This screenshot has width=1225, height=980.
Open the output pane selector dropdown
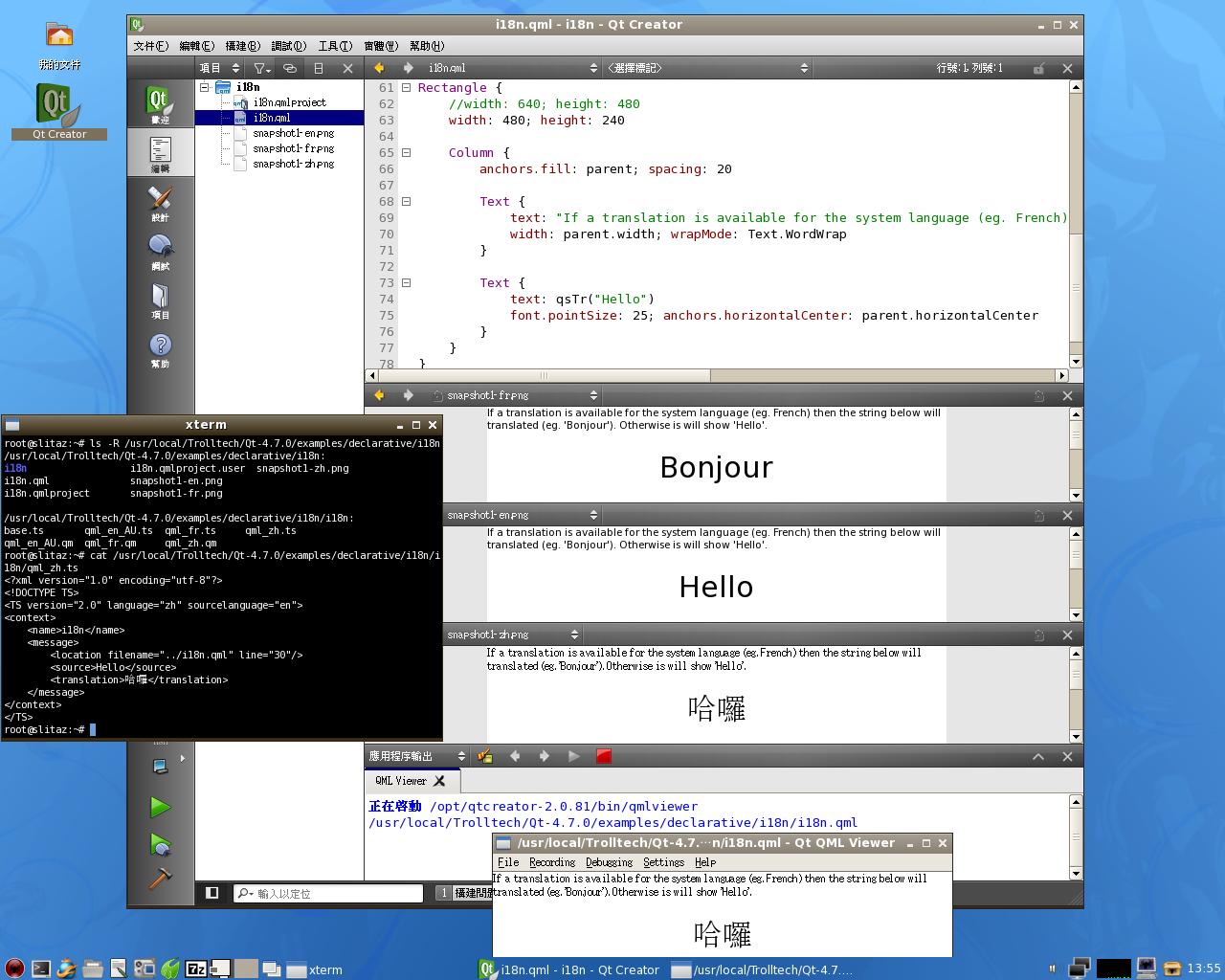click(x=417, y=756)
